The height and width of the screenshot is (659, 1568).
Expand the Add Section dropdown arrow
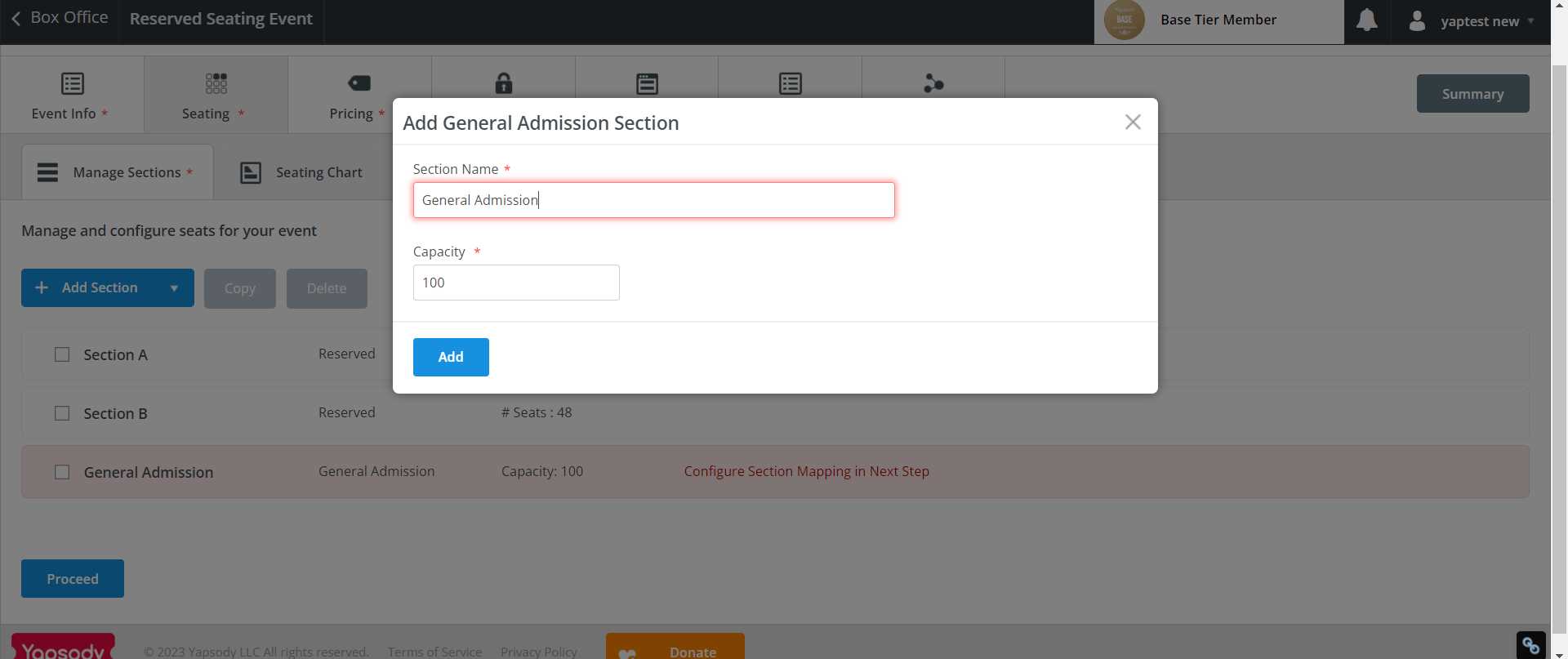coord(174,287)
